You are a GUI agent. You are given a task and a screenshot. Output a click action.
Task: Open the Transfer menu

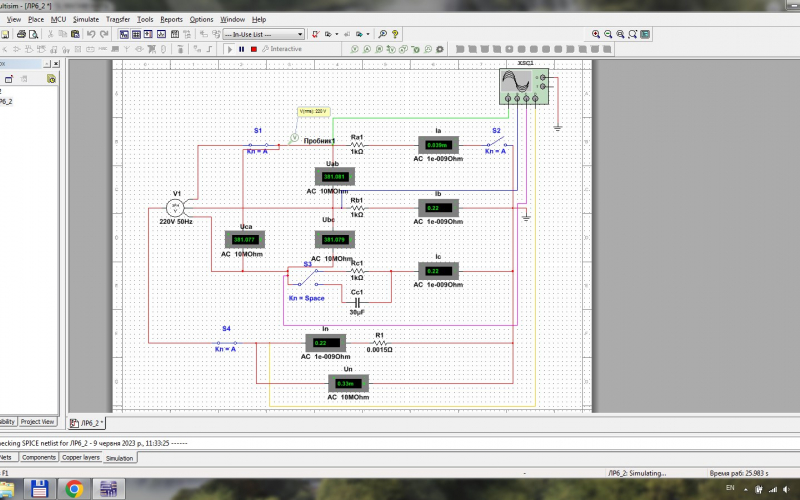(x=118, y=19)
